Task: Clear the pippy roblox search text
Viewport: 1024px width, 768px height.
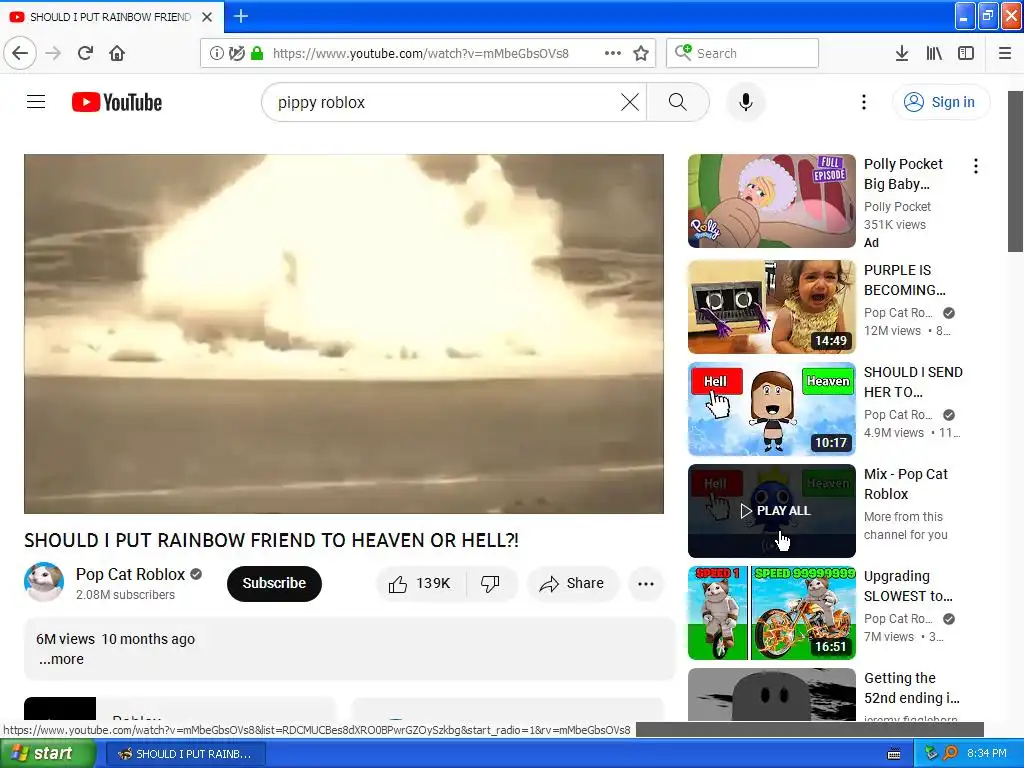Action: [630, 102]
